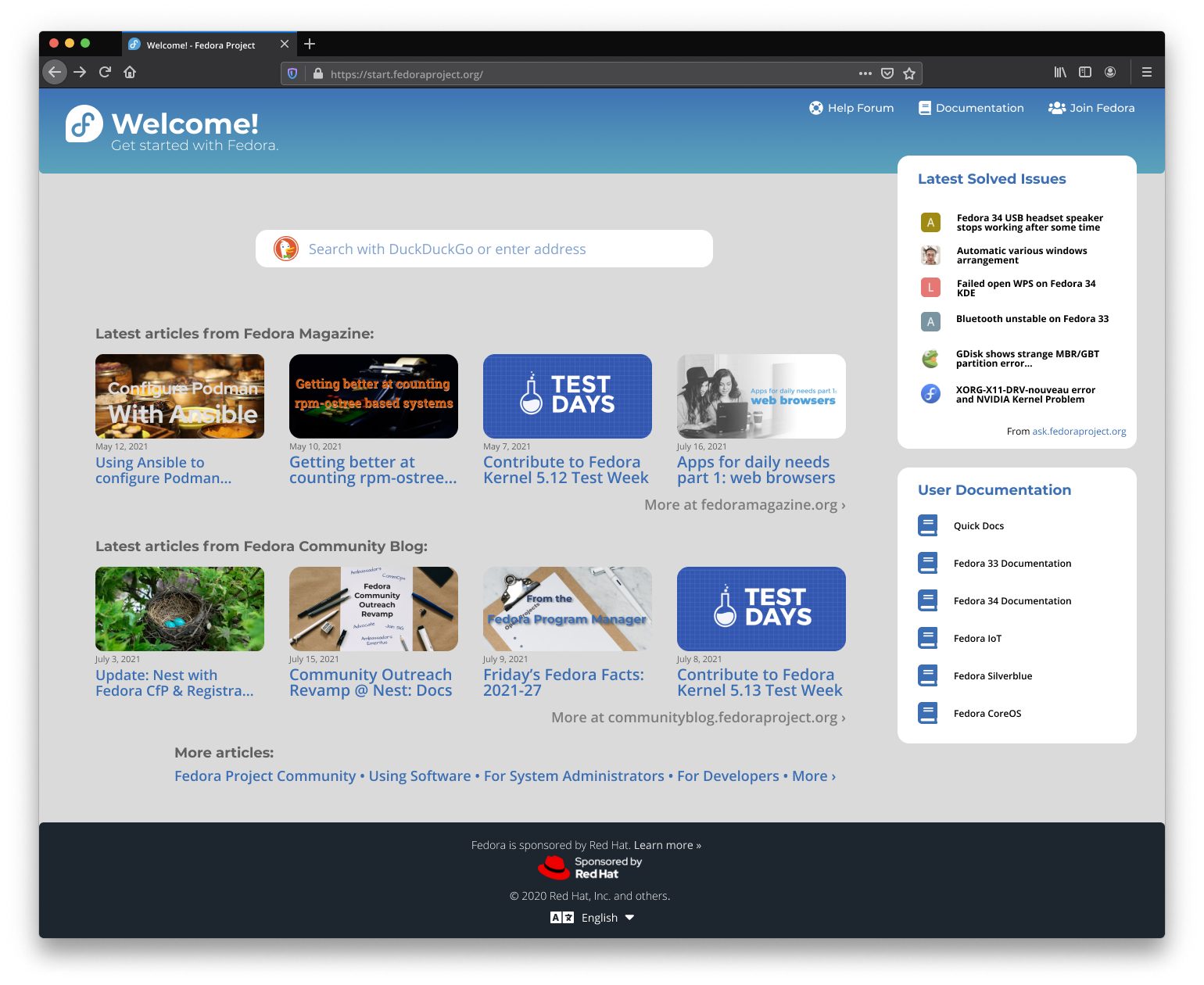Screen dimensions: 1204x985
Task: Open Fedora Community Outreach Revamp thumbnail
Action: [x=374, y=609]
